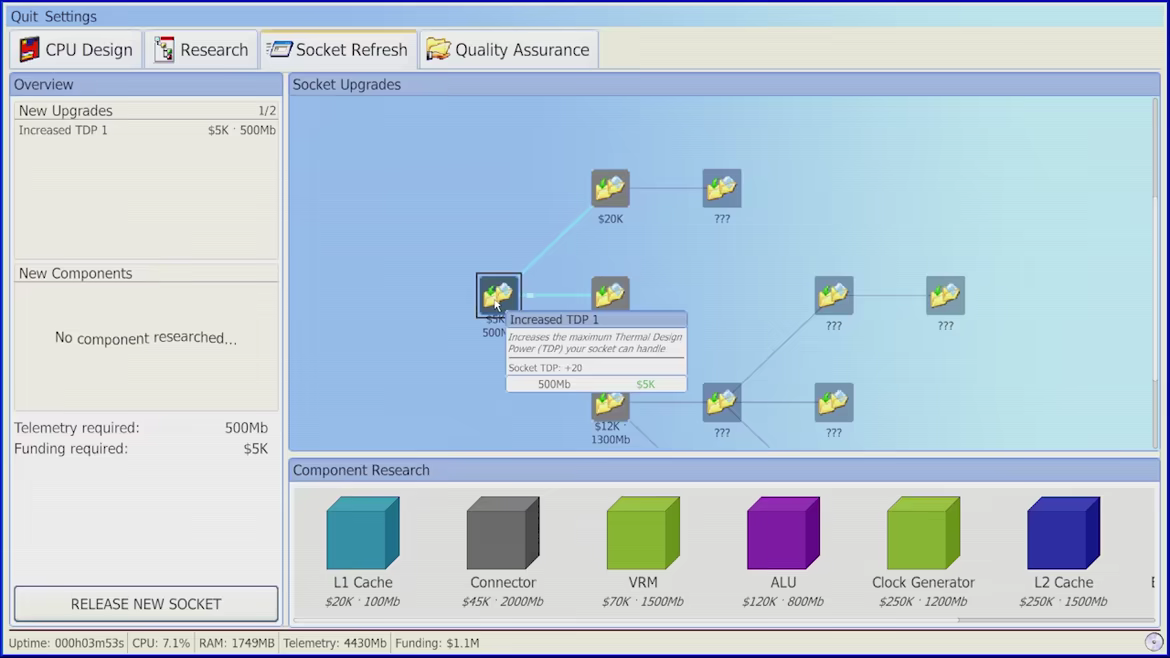Research the ALU component cube
The width and height of the screenshot is (1170, 658).
(783, 533)
